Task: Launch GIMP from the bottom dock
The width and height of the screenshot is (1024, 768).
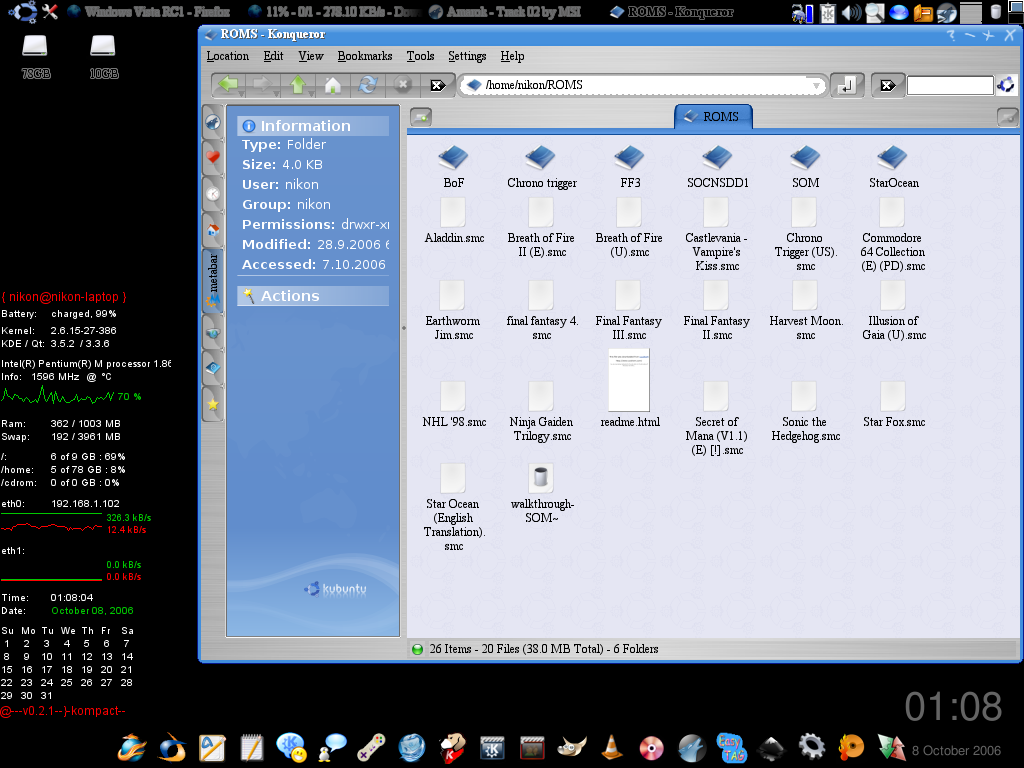Action: [572, 748]
